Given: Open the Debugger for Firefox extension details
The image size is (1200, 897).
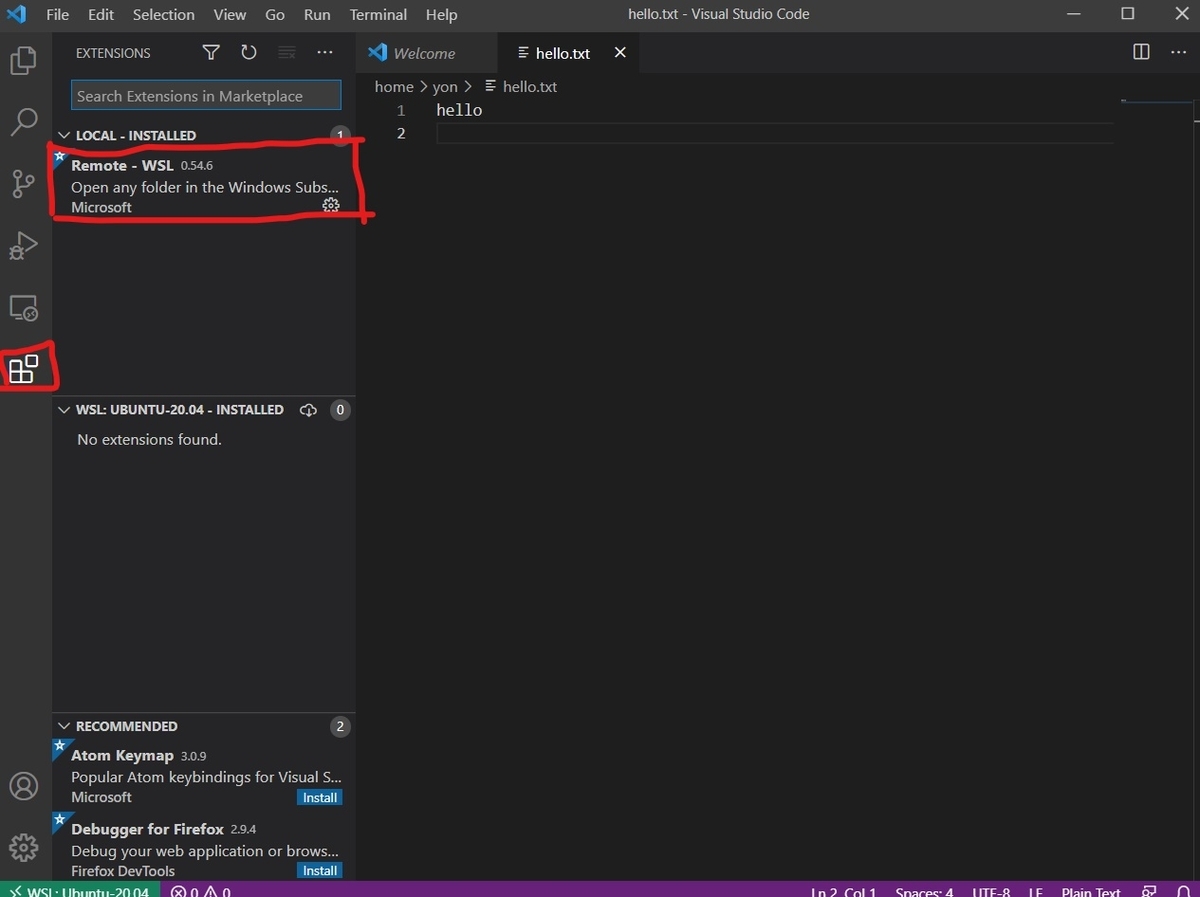Looking at the screenshot, I should (x=204, y=849).
